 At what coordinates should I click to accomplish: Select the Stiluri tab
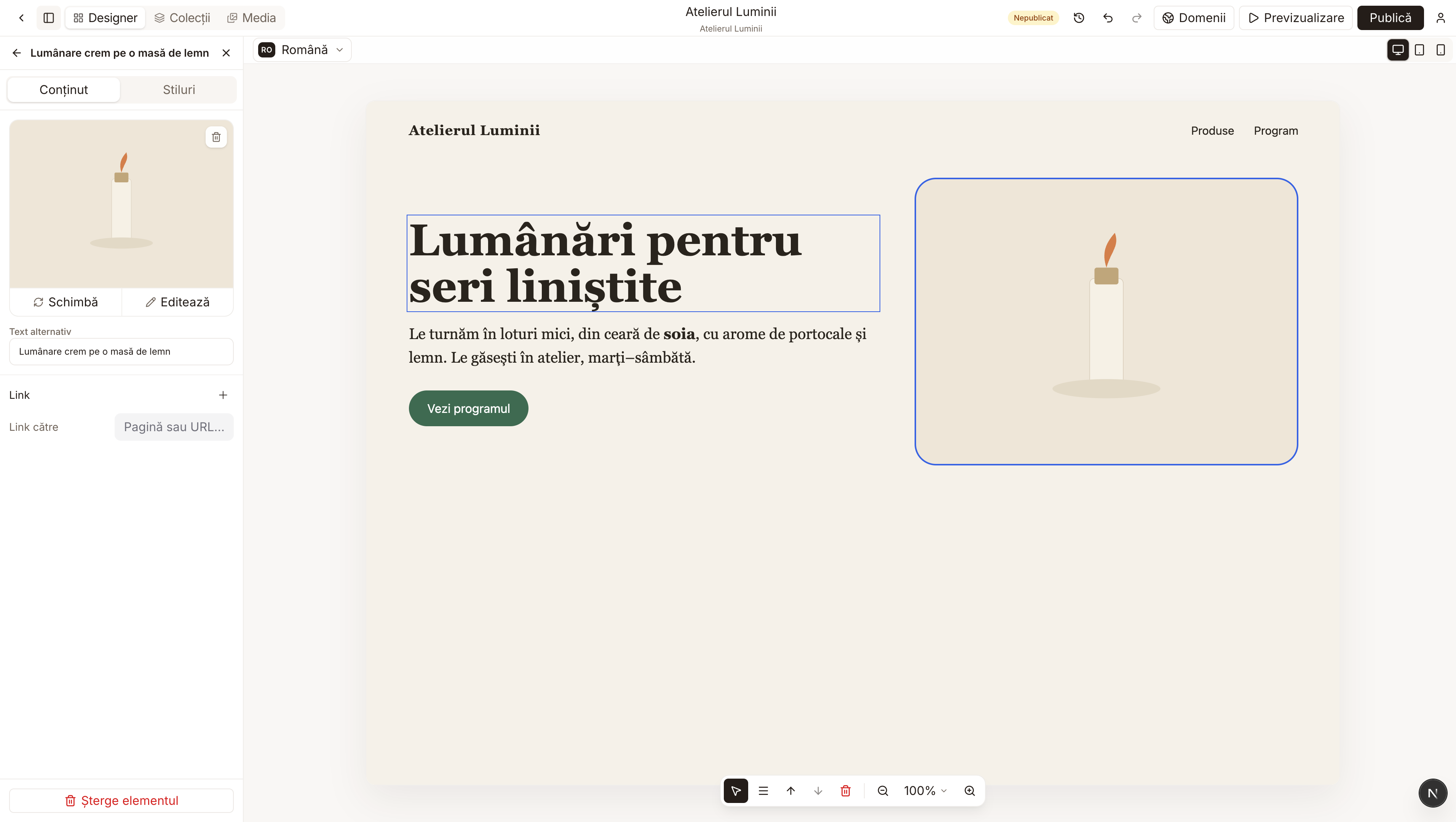(x=179, y=90)
